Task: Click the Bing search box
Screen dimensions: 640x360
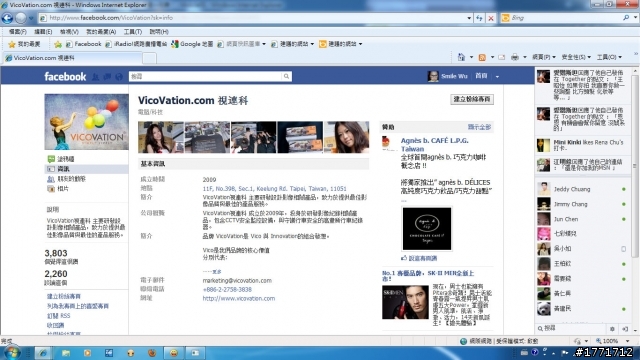Action: point(565,18)
